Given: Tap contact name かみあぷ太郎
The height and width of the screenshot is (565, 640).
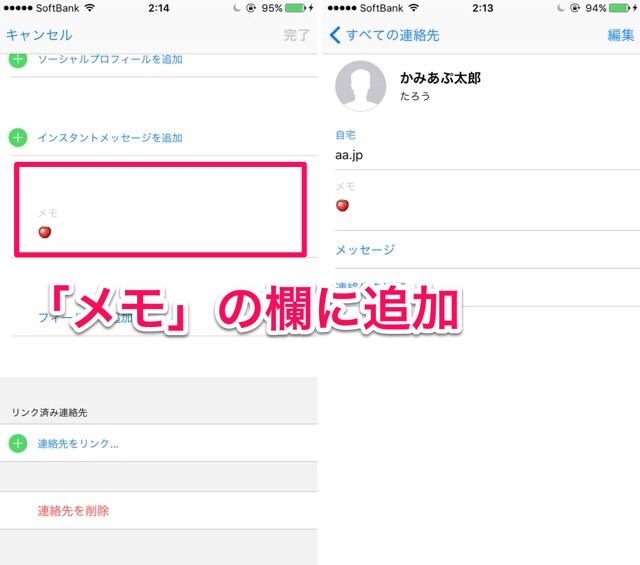Looking at the screenshot, I should point(440,78).
